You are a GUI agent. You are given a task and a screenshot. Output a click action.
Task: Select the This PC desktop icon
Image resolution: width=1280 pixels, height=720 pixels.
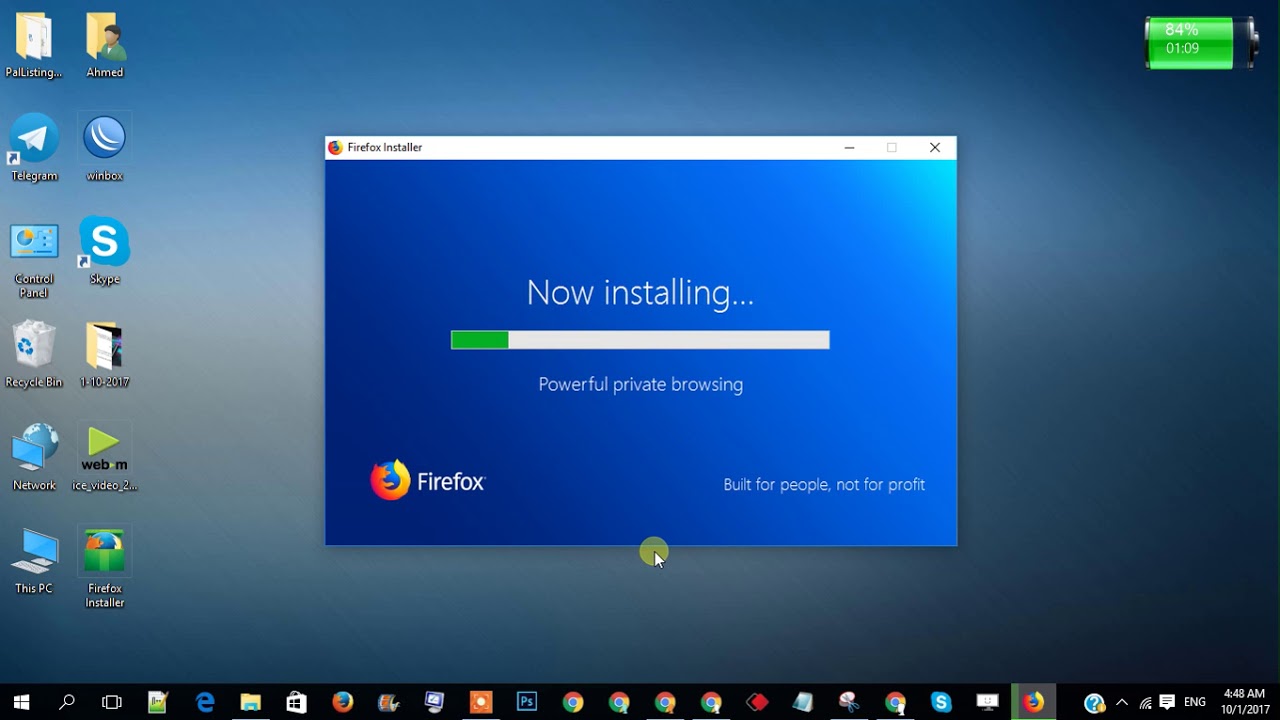pos(34,560)
